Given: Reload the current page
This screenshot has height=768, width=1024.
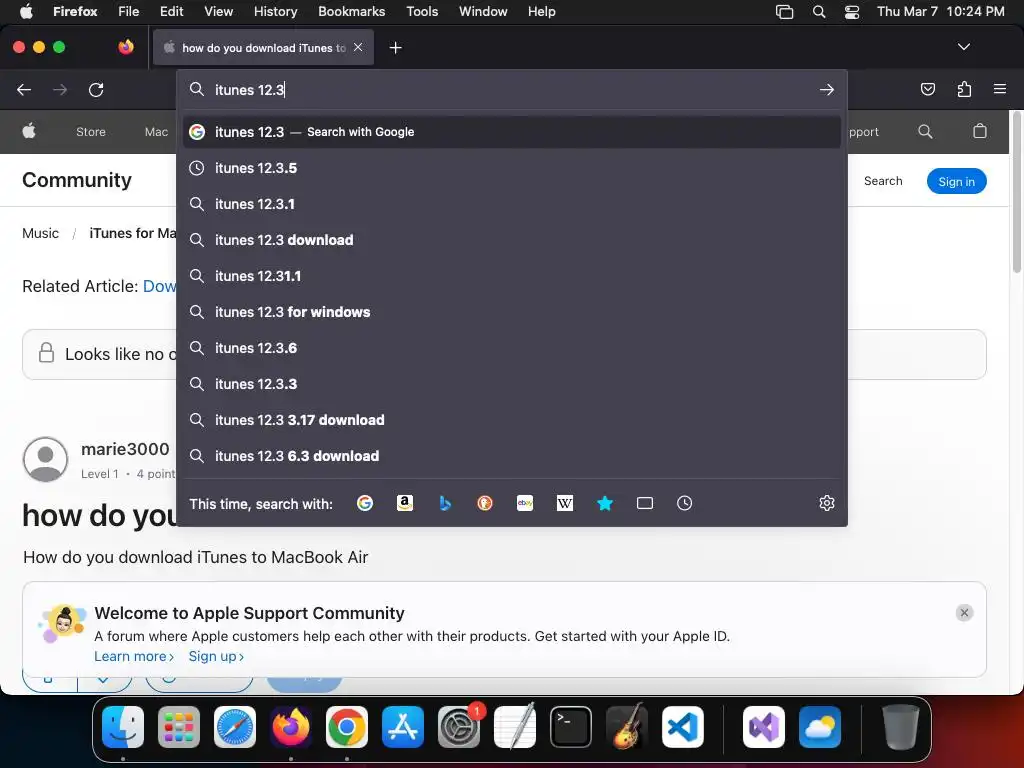Looking at the screenshot, I should [96, 89].
